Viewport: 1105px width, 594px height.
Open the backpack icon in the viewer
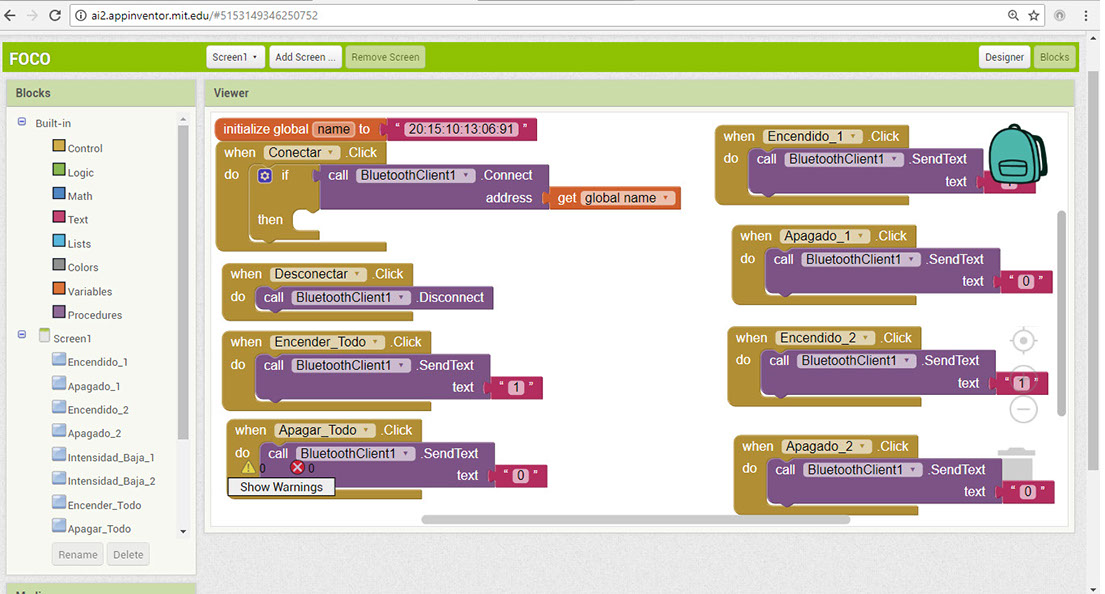tap(1017, 154)
